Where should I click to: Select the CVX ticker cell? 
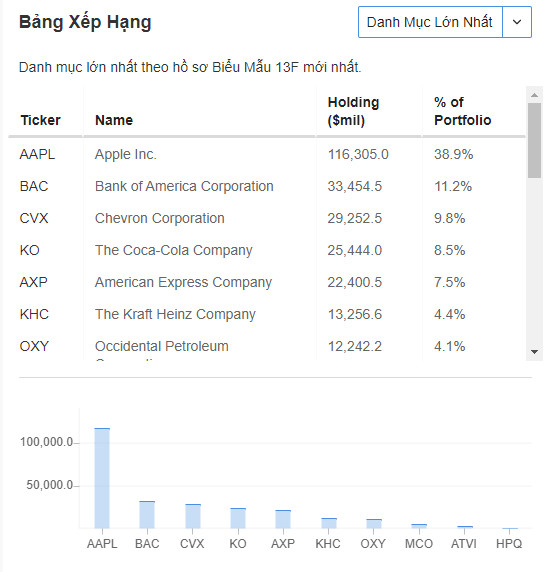pos(34,218)
